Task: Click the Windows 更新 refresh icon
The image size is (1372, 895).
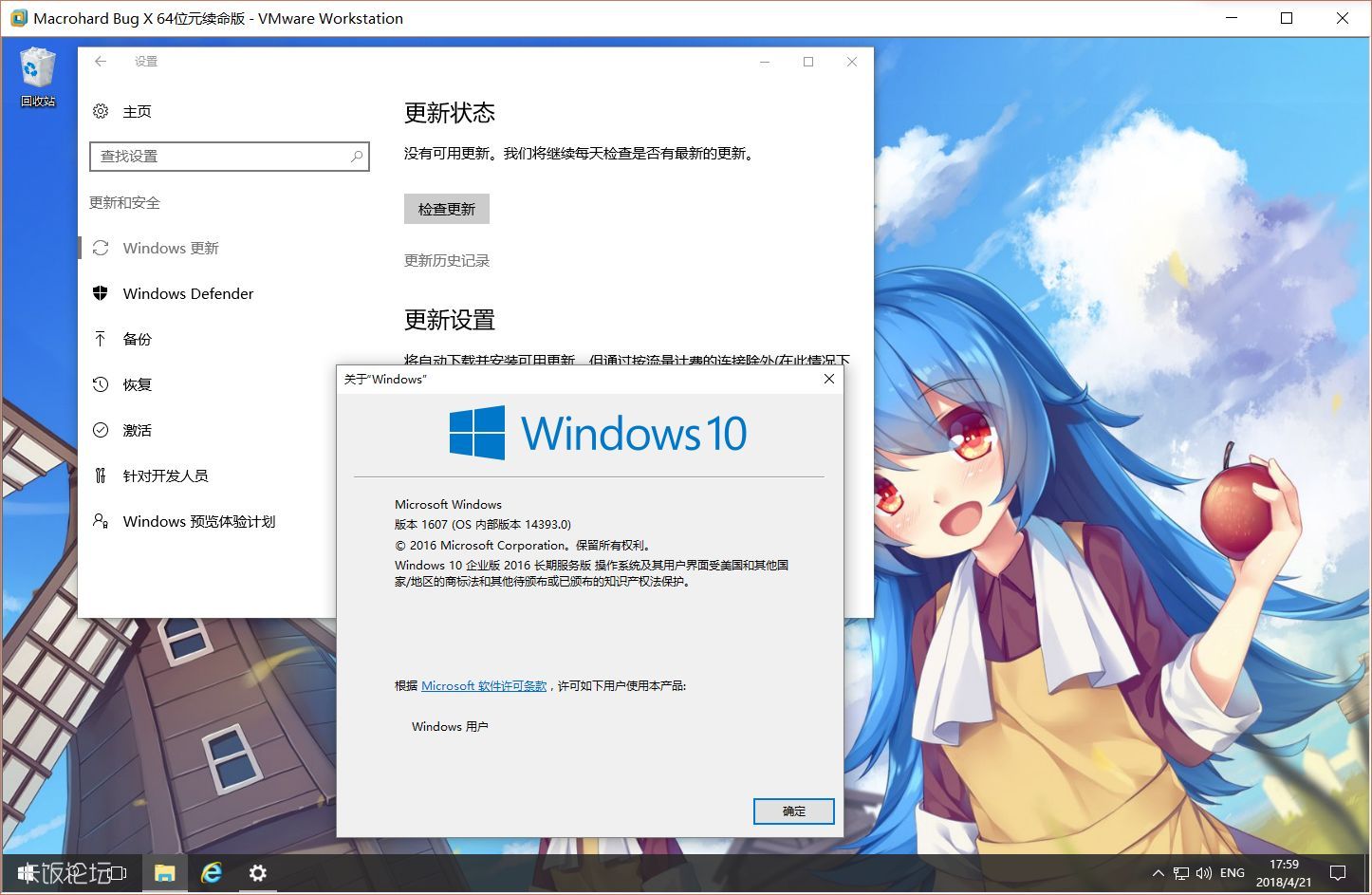Action: (101, 248)
